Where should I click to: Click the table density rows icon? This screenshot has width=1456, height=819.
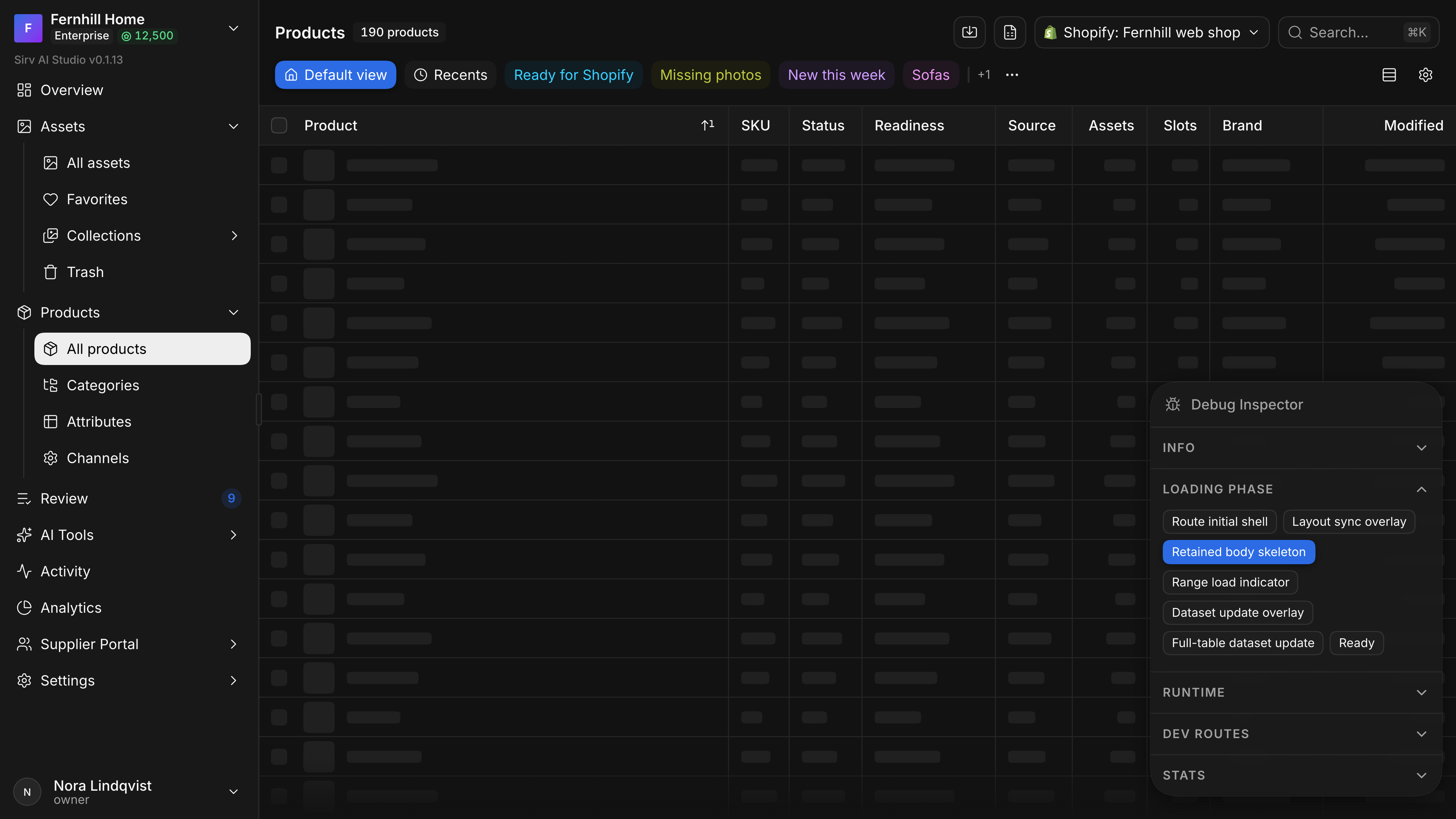pos(1389,74)
